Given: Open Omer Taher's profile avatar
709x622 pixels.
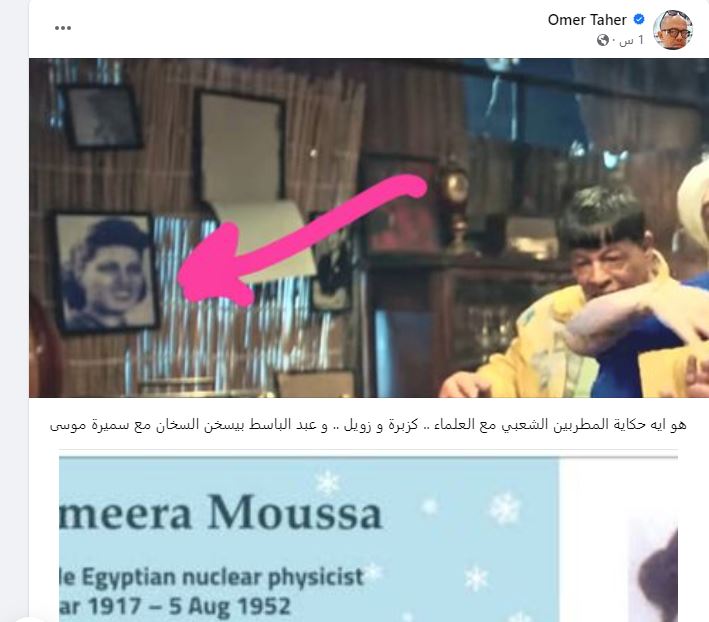Looking at the screenshot, I should [672, 29].
